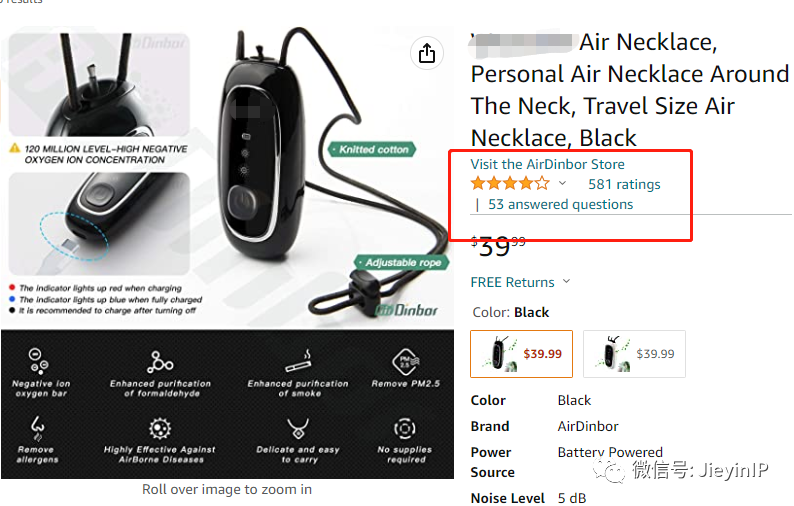Click the share icon on product image
This screenshot has width=794, height=506.
[x=426, y=53]
